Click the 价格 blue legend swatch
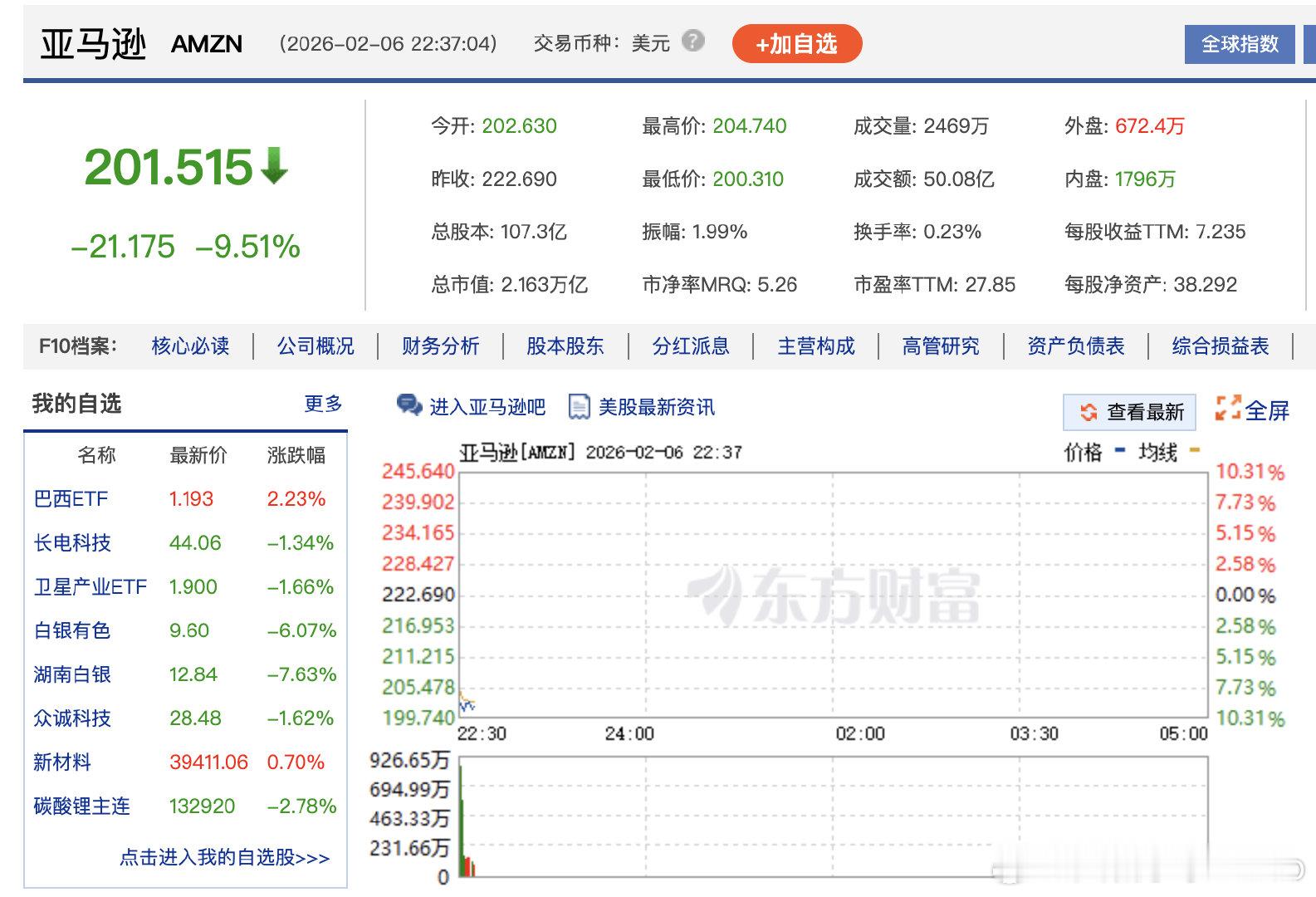1316x897 pixels. (x=1120, y=451)
